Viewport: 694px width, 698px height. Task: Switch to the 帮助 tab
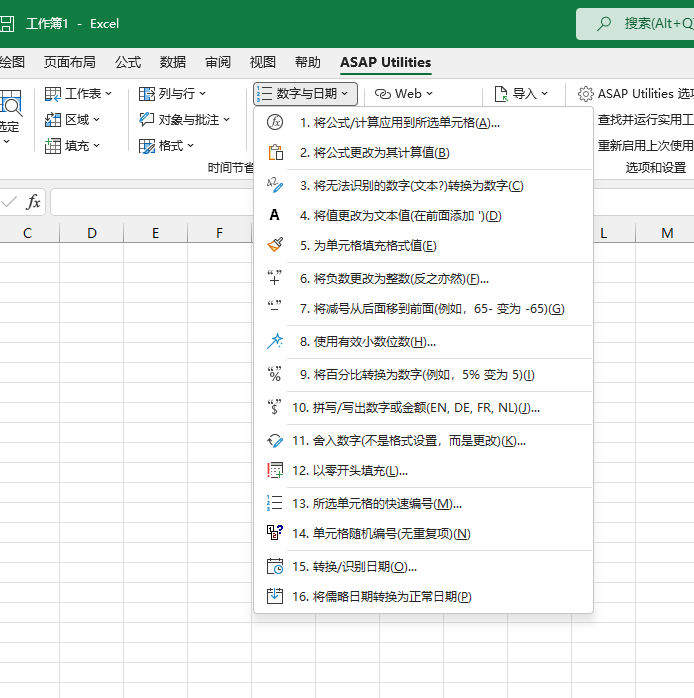(308, 62)
